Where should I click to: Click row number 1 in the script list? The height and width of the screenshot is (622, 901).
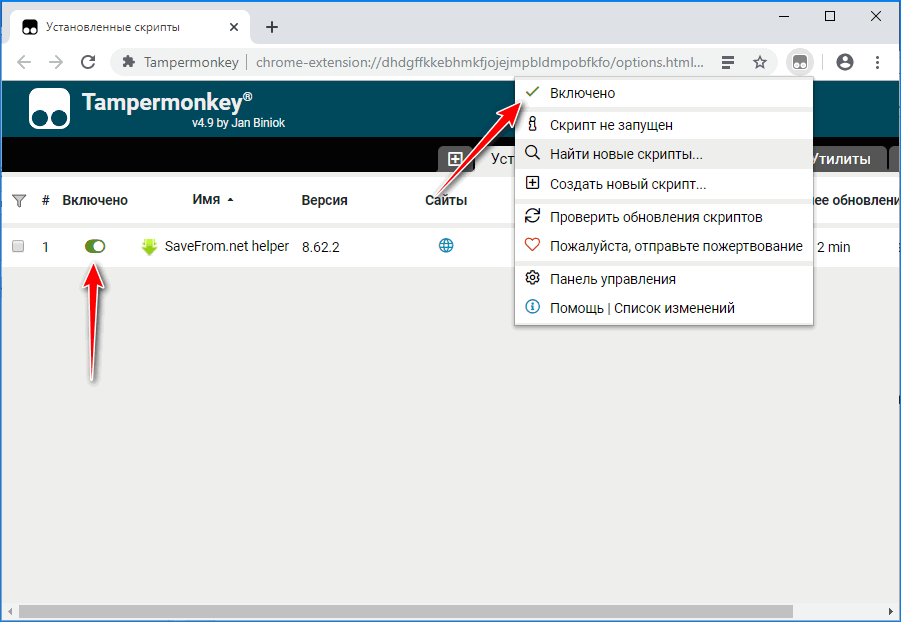(45, 247)
